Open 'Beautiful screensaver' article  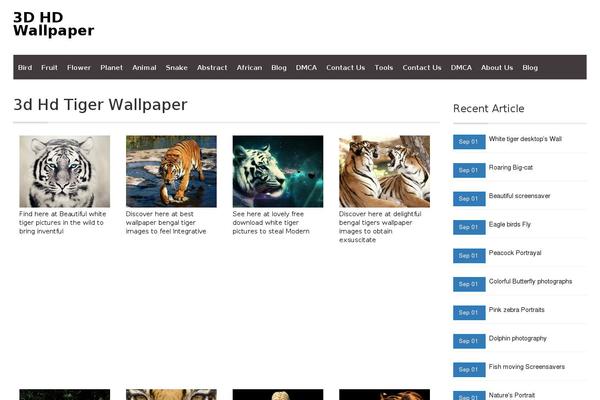pyautogui.click(x=519, y=196)
